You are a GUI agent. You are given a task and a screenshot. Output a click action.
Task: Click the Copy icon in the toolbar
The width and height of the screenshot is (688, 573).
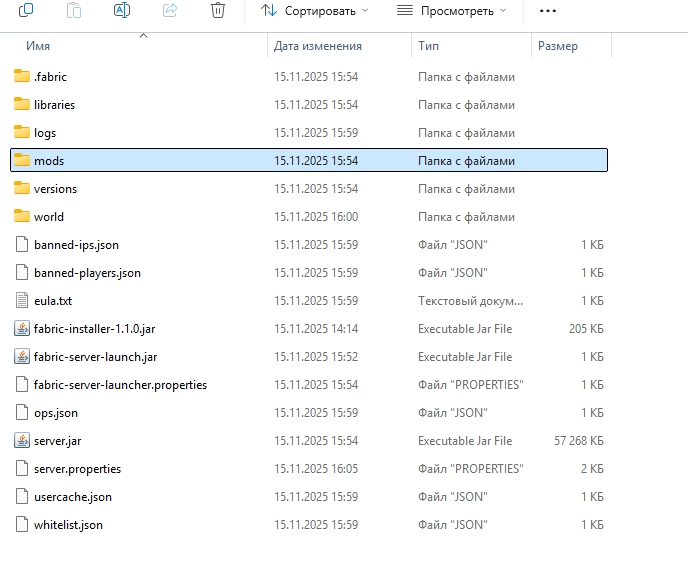(x=25, y=10)
